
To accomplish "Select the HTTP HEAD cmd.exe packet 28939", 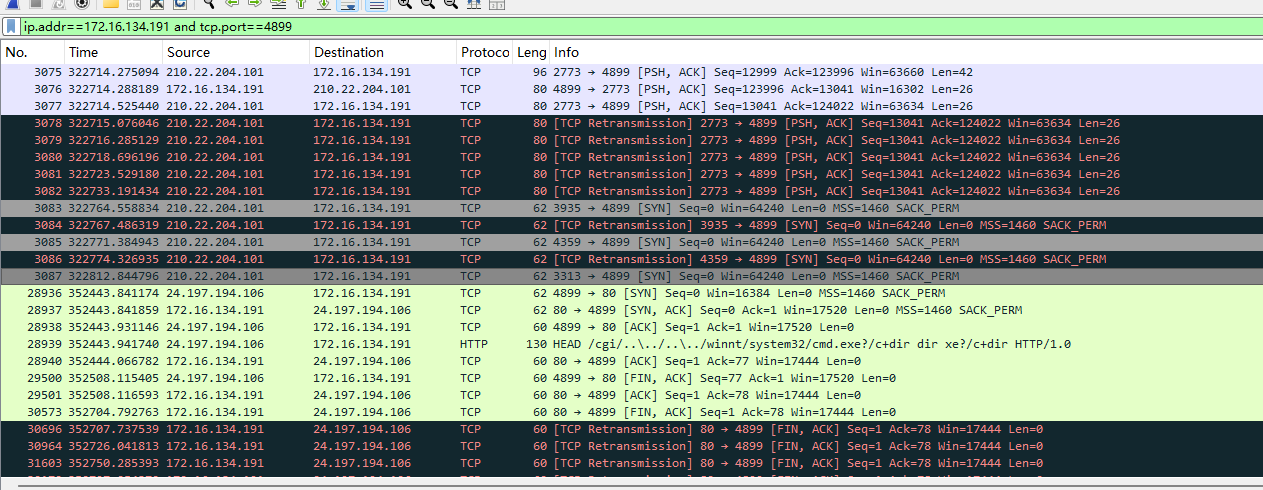I will (x=631, y=344).
